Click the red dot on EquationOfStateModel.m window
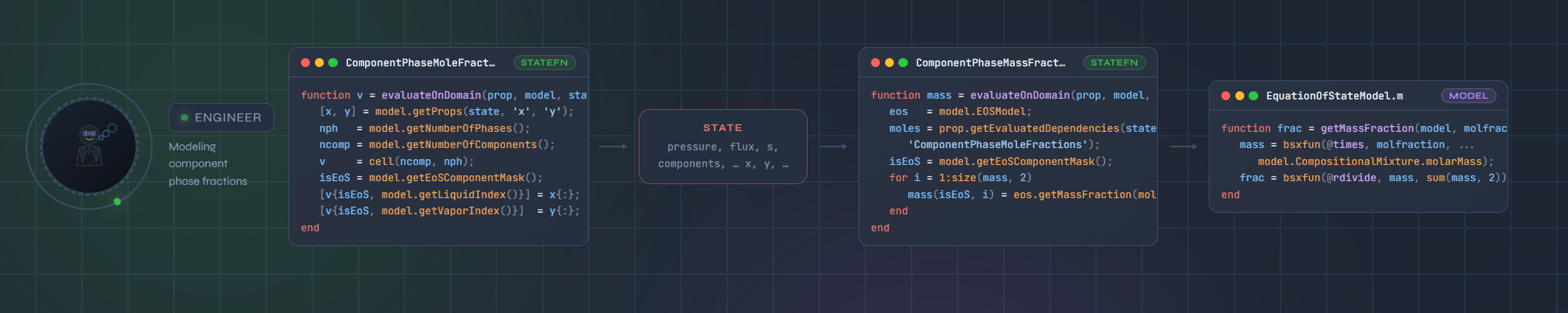The image size is (1568, 313). [1226, 96]
